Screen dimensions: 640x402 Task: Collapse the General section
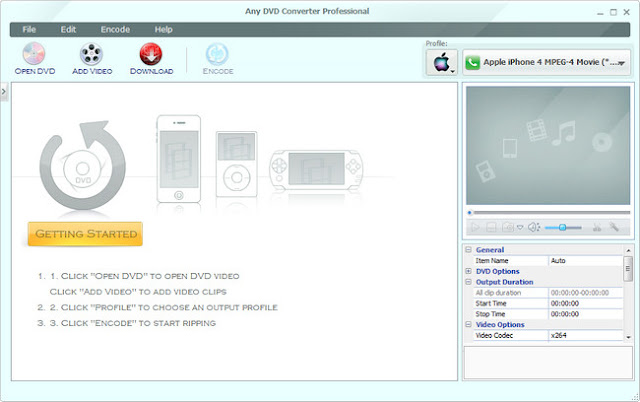click(x=469, y=249)
